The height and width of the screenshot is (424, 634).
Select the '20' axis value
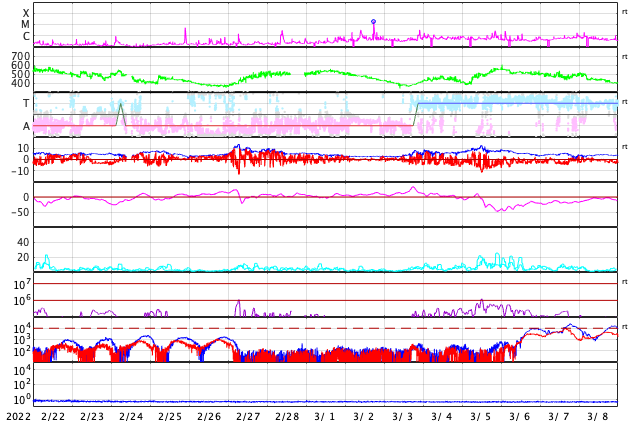23,257
